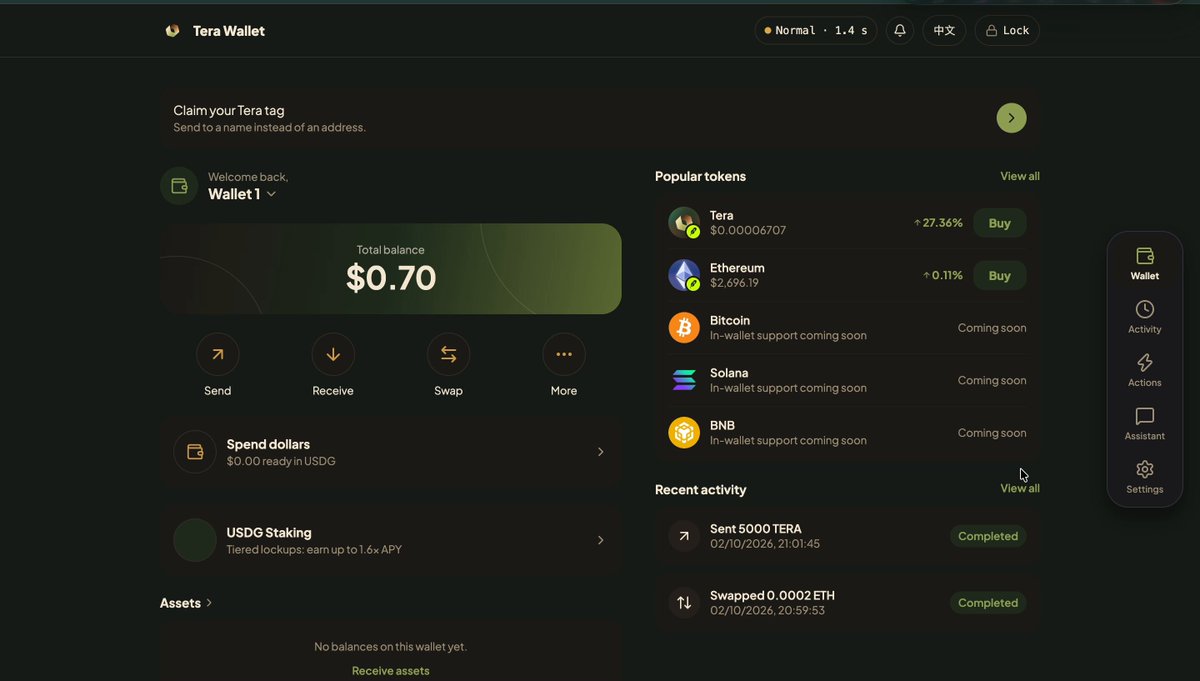
Task: Lock the wallet with Lock button
Action: point(1007,31)
